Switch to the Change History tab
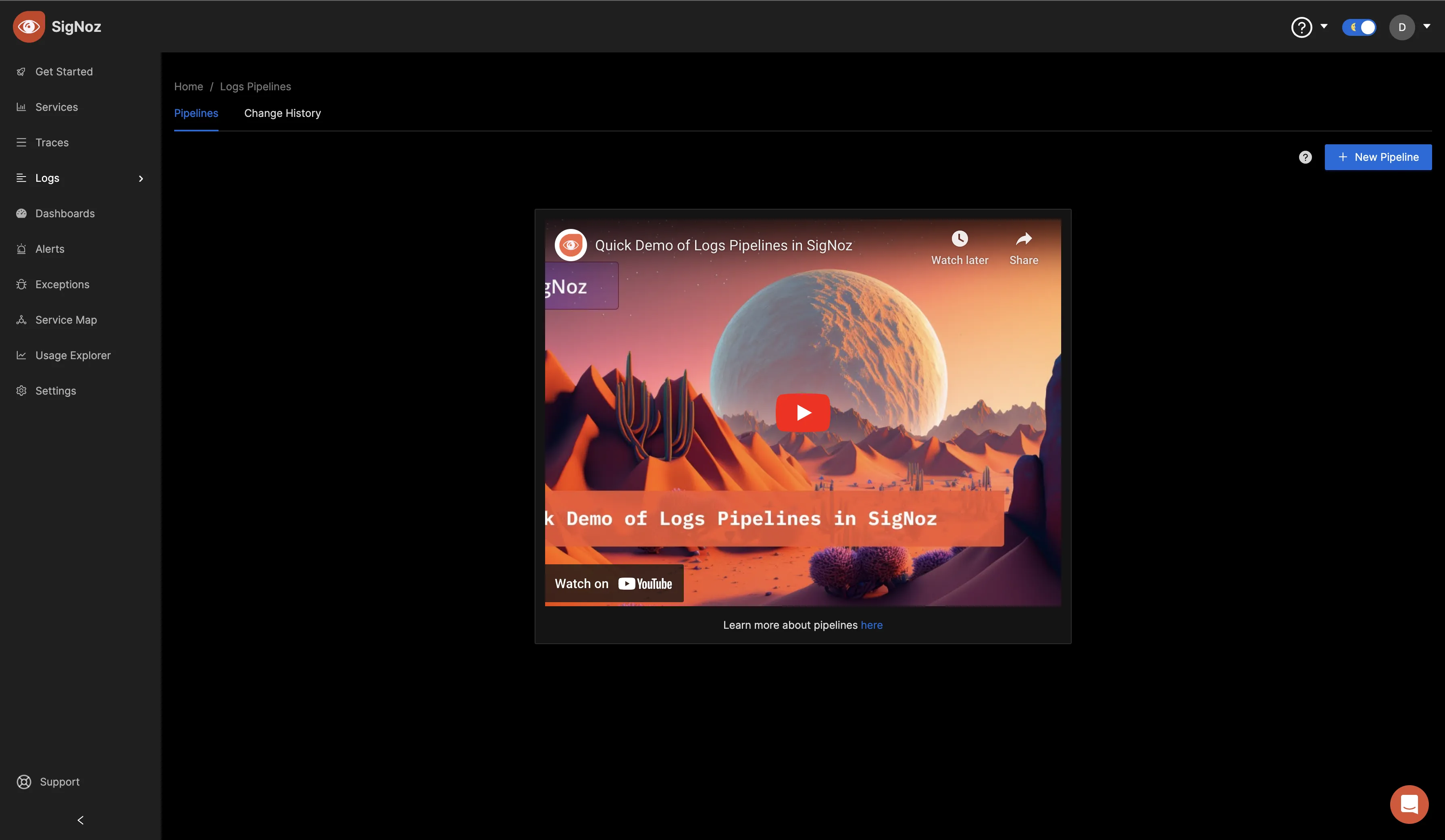The height and width of the screenshot is (840, 1445). pyautogui.click(x=283, y=113)
